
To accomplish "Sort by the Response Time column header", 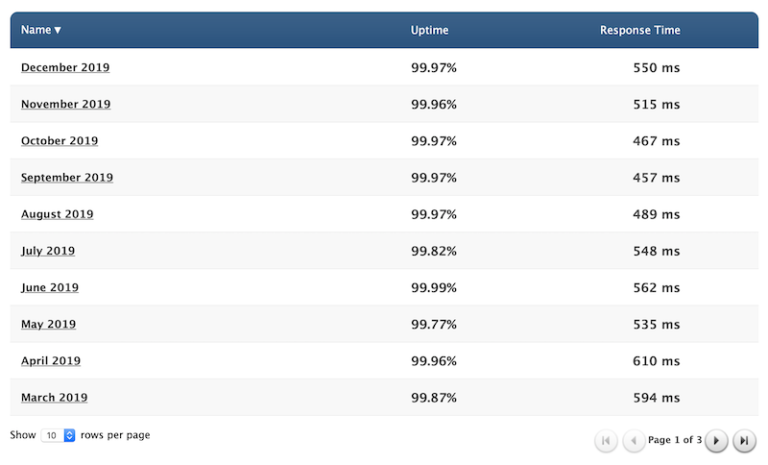I will [640, 30].
